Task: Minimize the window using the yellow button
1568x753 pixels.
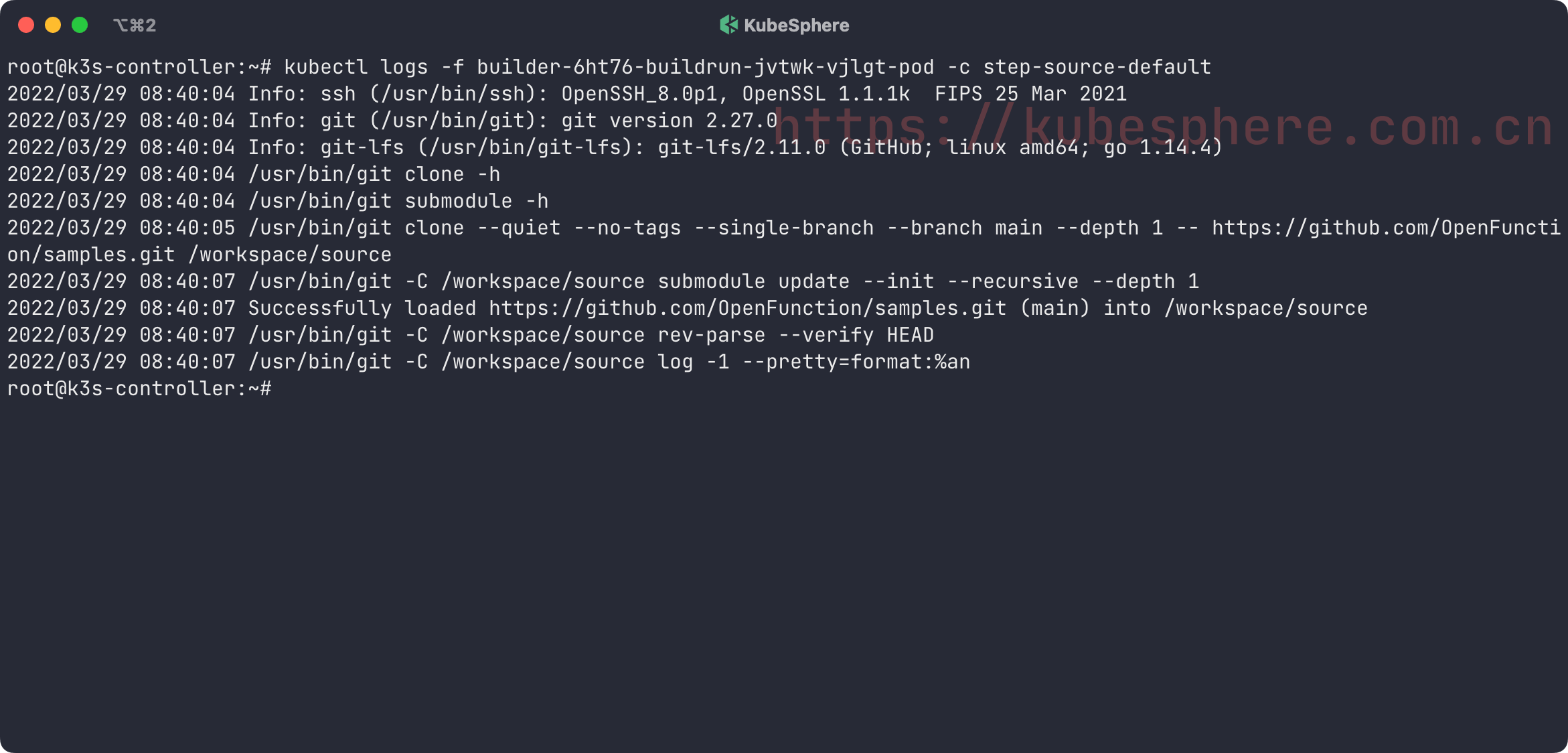Action: 53,25
